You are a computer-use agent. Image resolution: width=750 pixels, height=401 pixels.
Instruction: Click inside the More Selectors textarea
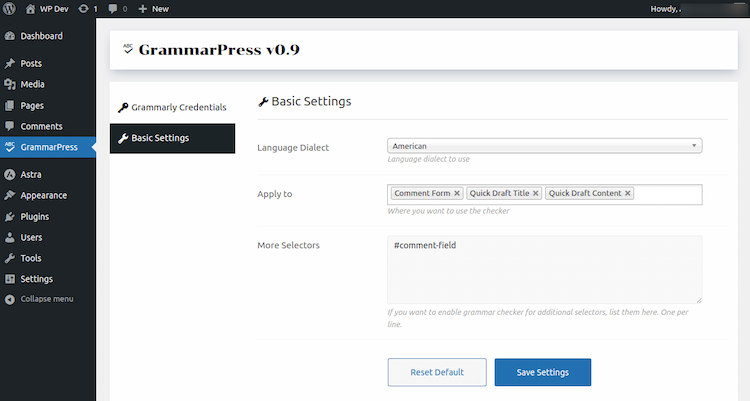coord(544,269)
